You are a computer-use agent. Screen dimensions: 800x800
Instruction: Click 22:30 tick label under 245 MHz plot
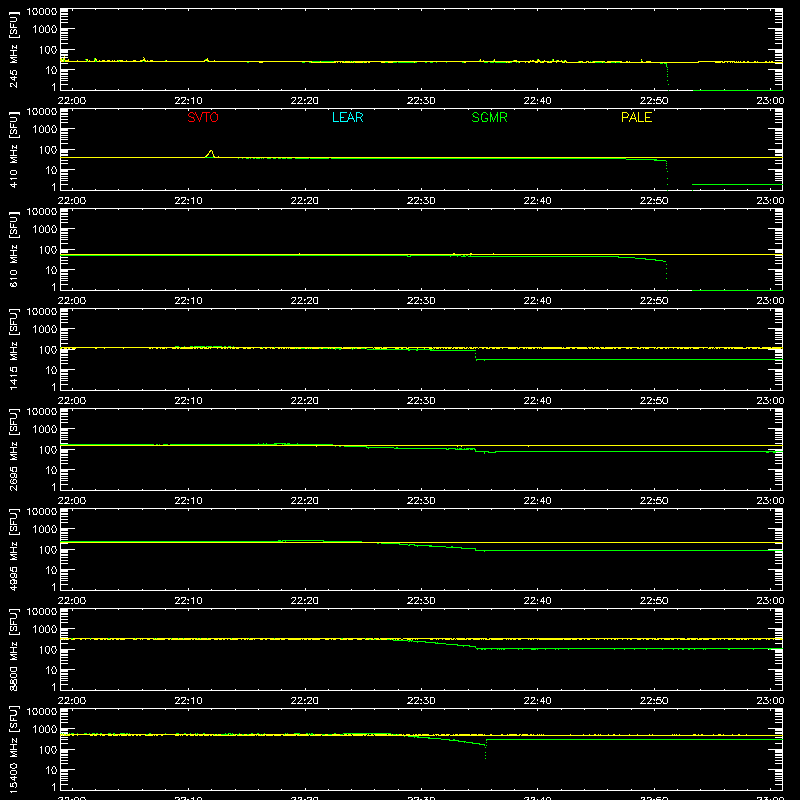pyautogui.click(x=421, y=101)
